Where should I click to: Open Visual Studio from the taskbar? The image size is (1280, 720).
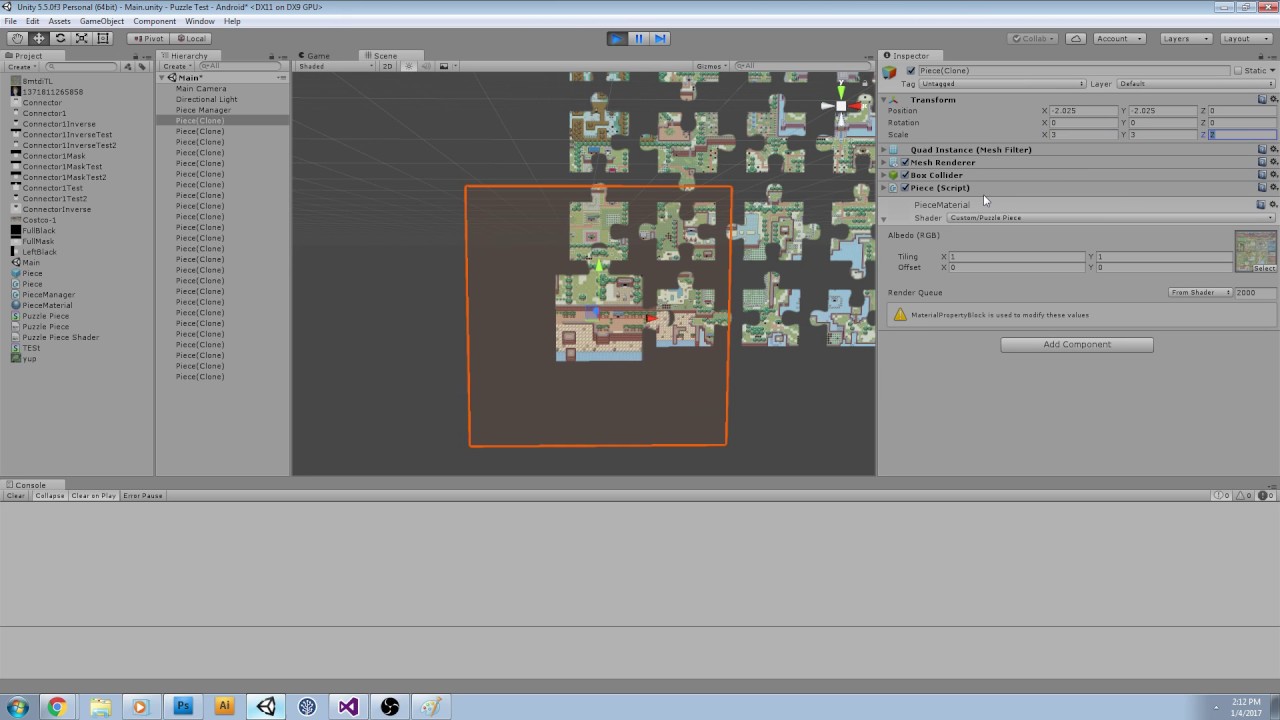pyautogui.click(x=348, y=706)
